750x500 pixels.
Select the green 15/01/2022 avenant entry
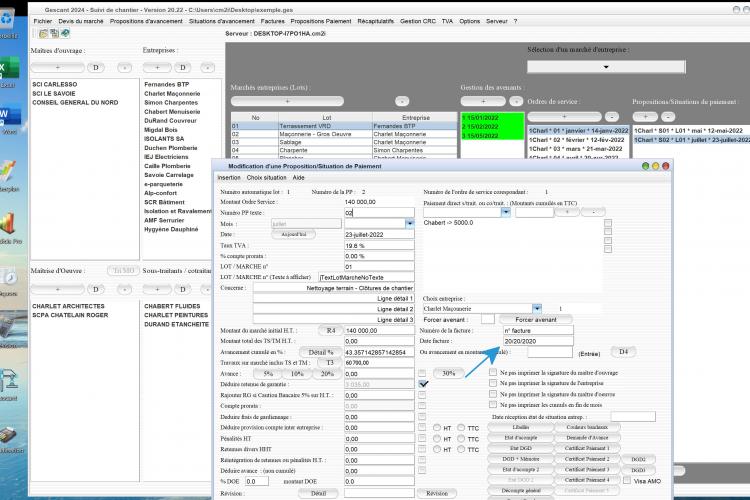(x=492, y=118)
